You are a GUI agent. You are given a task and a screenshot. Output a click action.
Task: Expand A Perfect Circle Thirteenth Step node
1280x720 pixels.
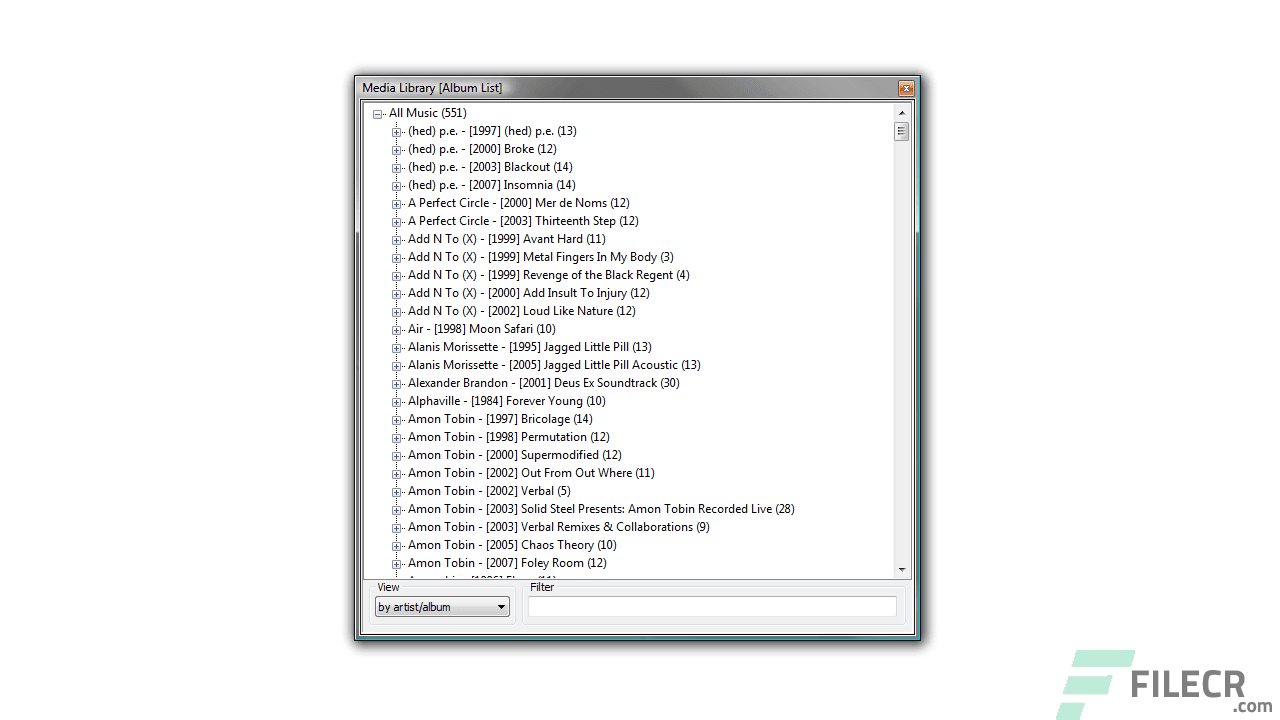(397, 222)
